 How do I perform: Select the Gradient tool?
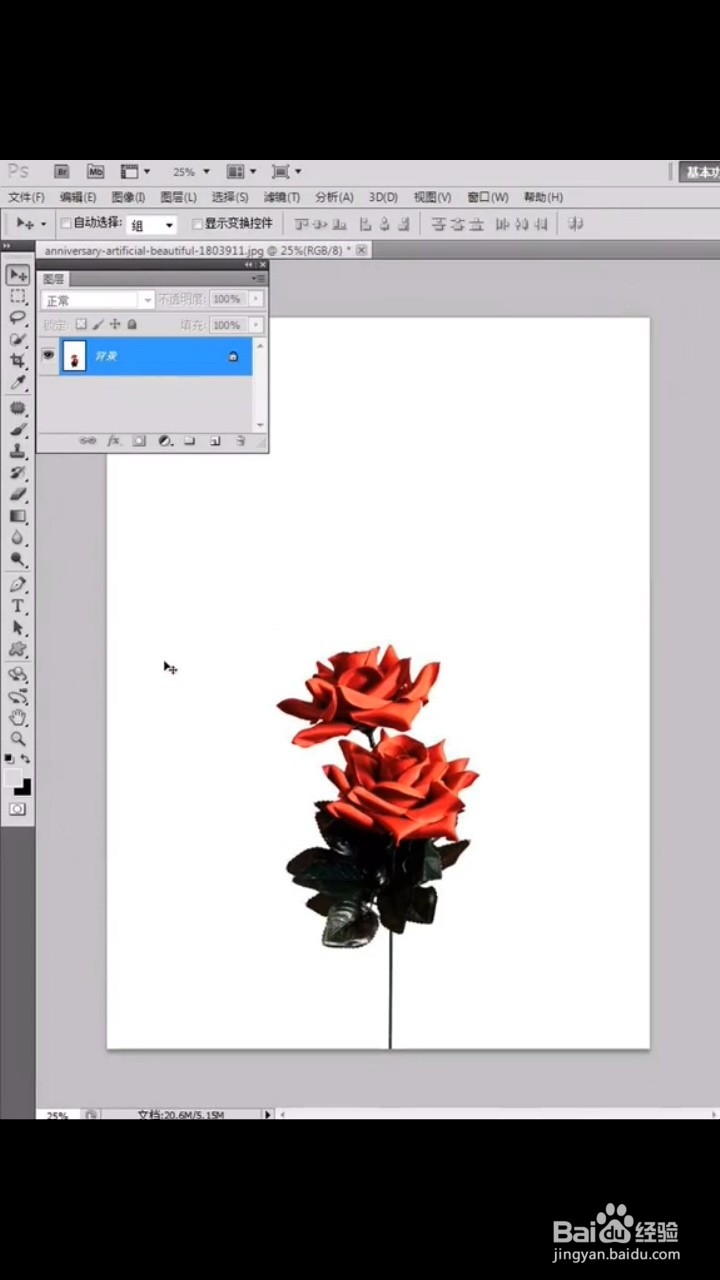point(18,517)
